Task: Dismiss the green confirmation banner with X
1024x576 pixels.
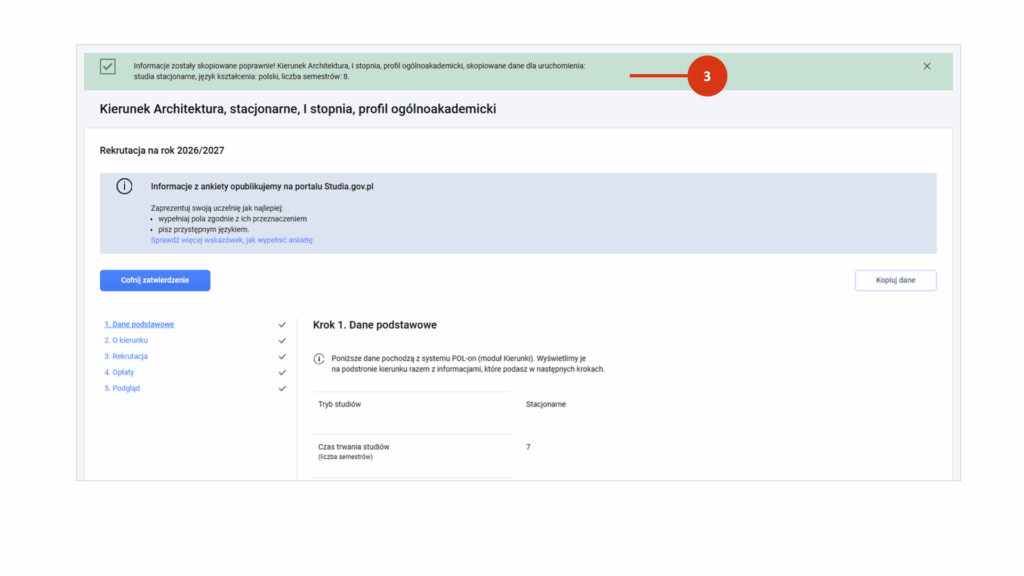Action: coord(927,66)
